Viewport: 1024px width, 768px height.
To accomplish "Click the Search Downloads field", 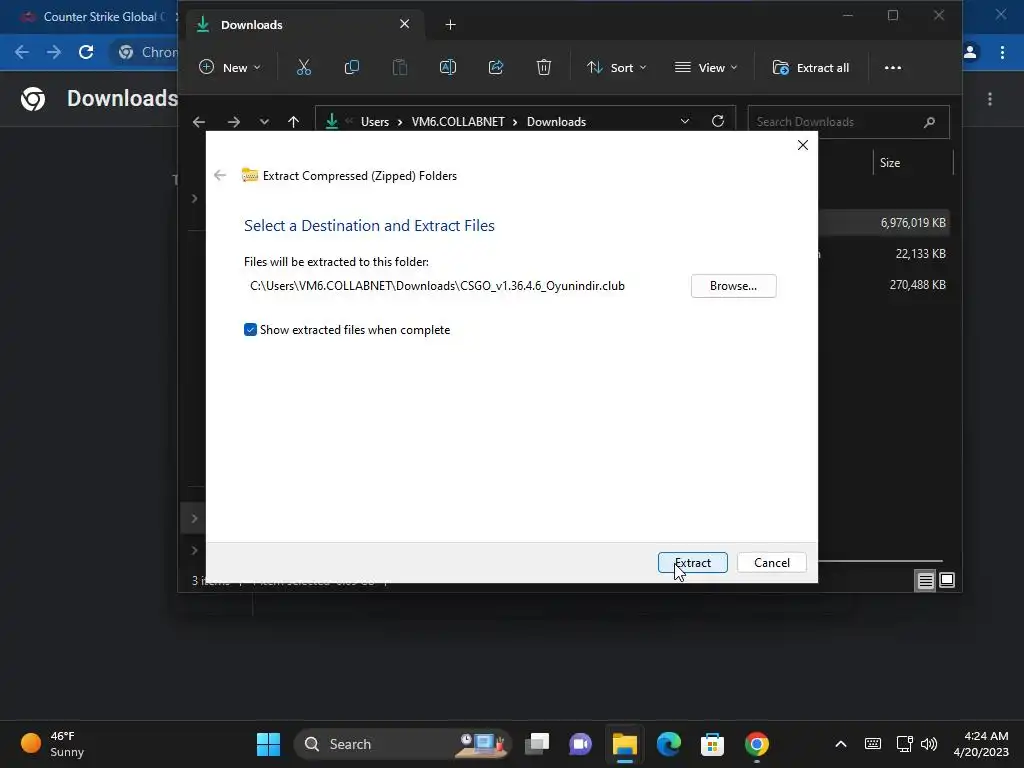I will point(848,121).
